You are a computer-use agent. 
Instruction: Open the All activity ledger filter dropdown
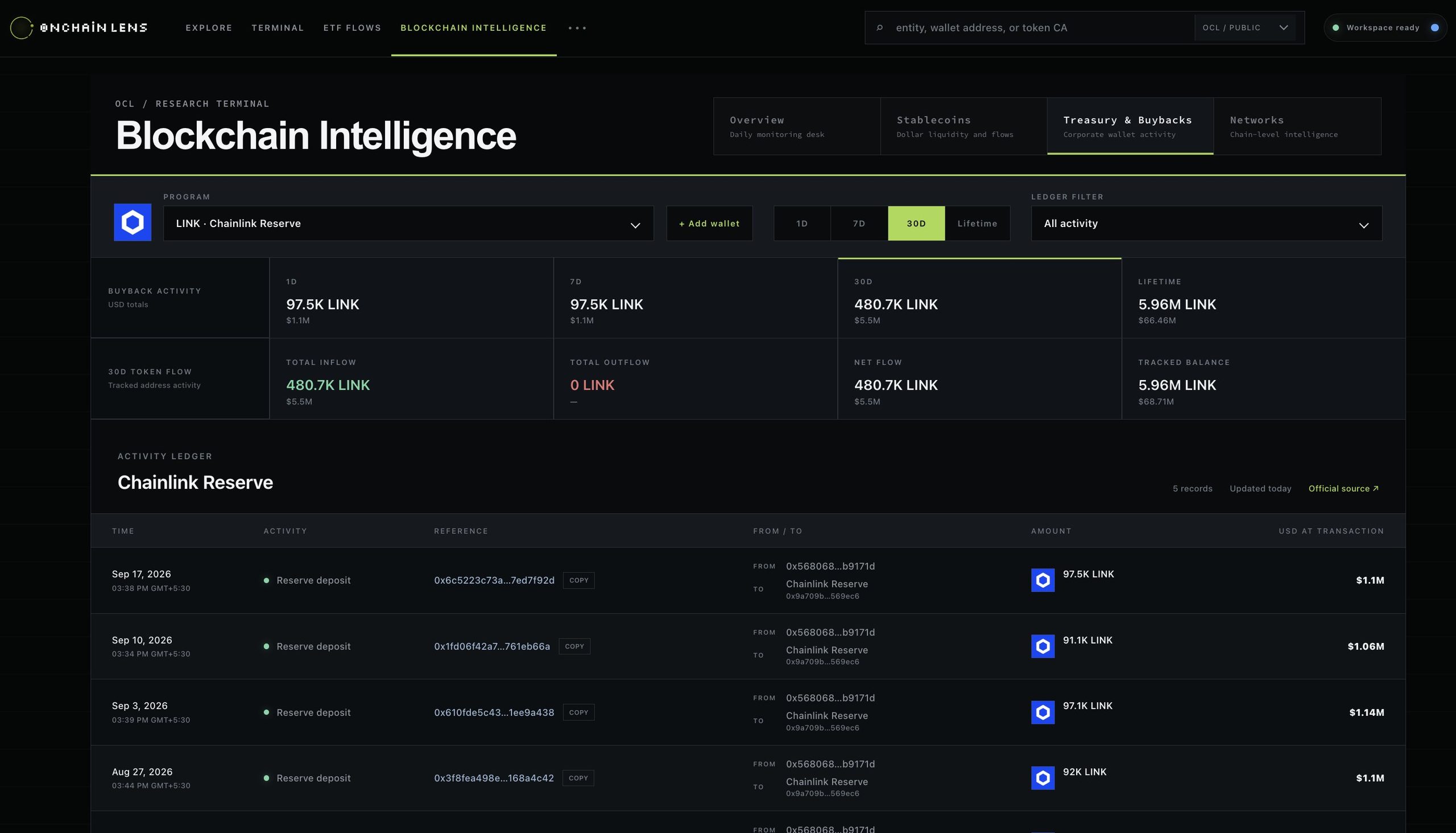tap(1207, 223)
